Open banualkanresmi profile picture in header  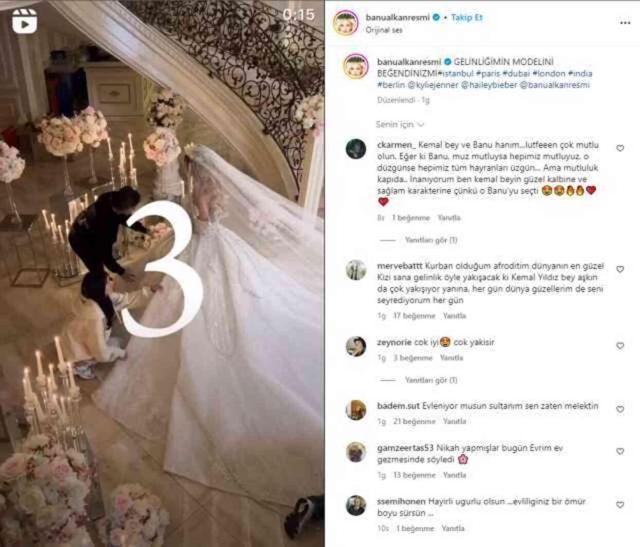346,23
